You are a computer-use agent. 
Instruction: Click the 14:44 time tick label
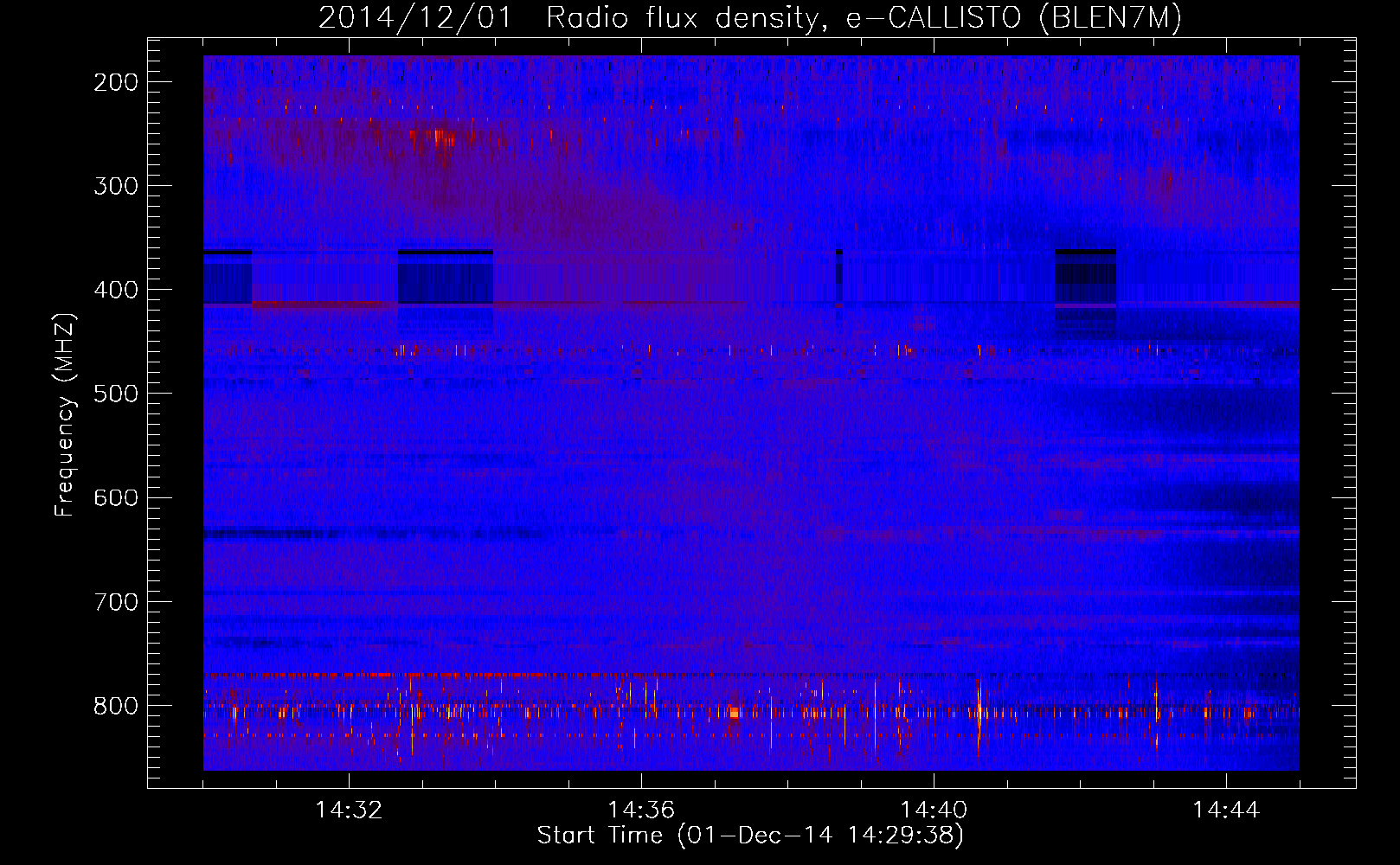coord(1226,811)
